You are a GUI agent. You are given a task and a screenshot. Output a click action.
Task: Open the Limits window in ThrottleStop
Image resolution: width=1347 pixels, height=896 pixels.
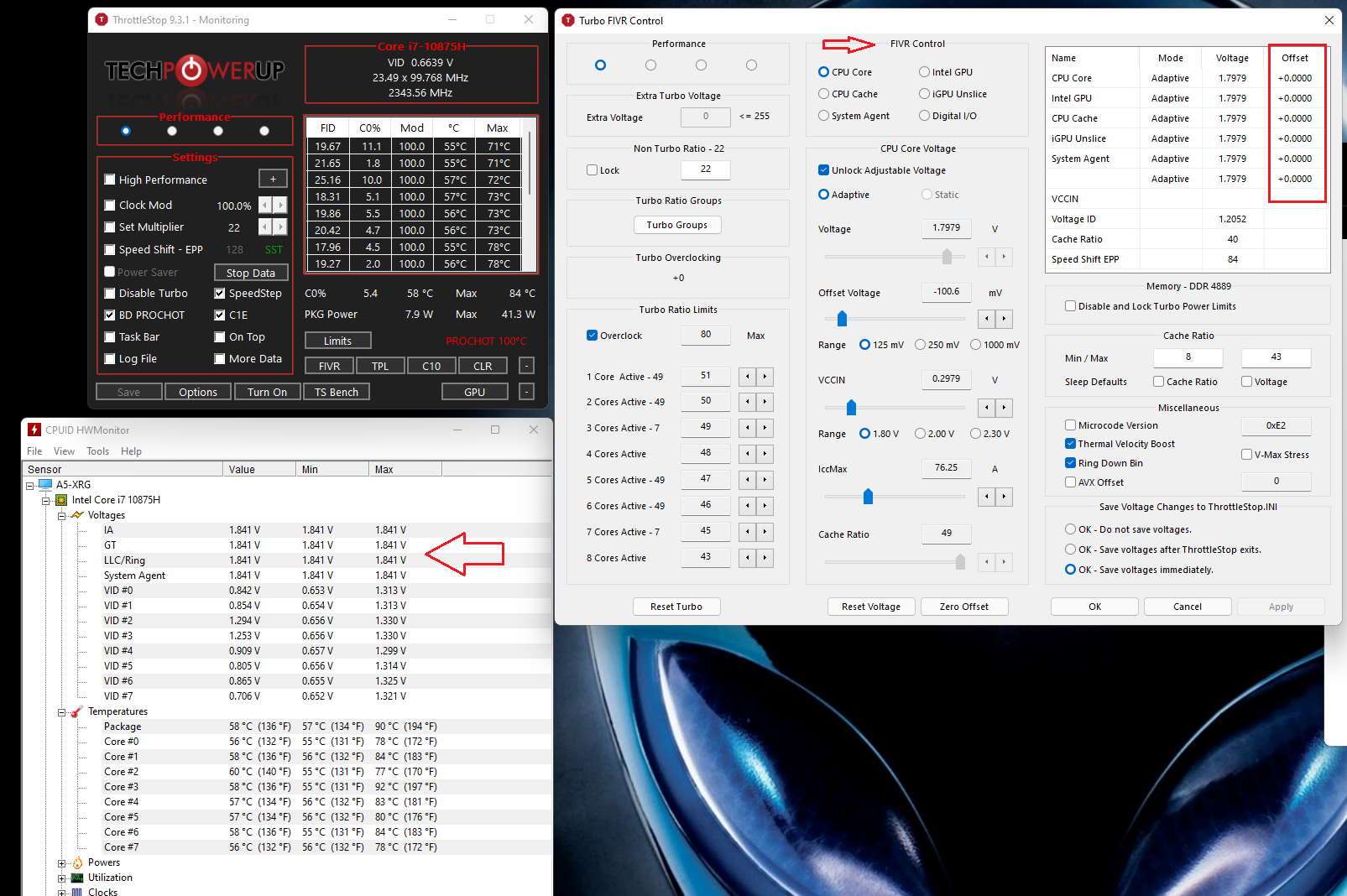pyautogui.click(x=337, y=341)
